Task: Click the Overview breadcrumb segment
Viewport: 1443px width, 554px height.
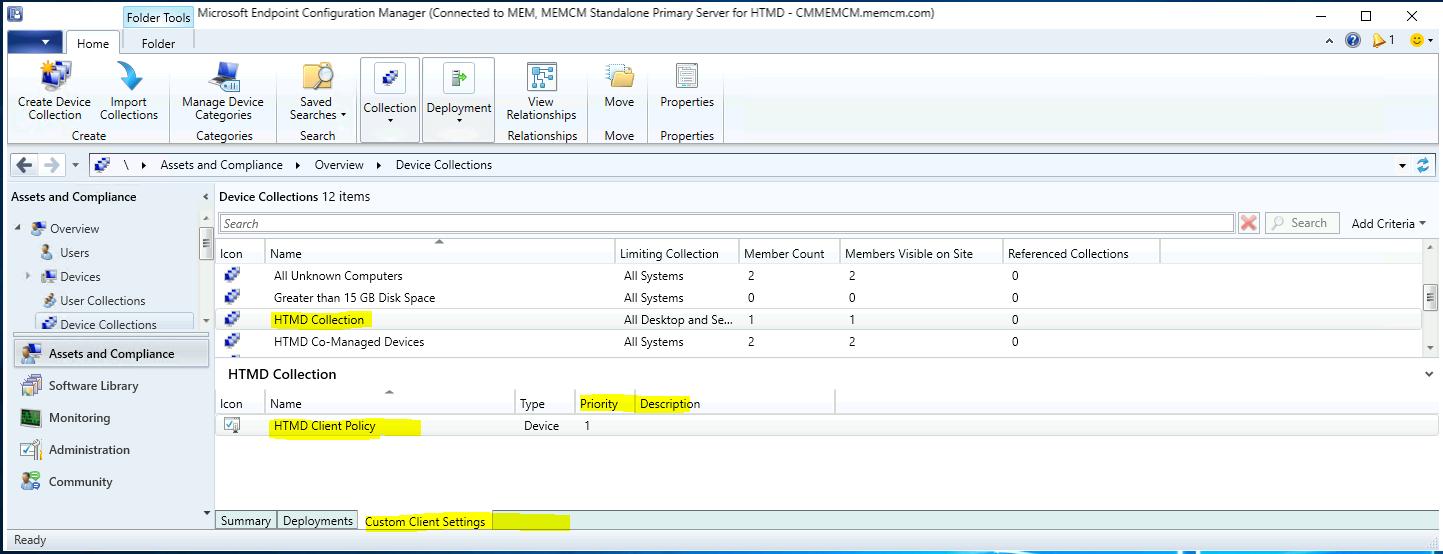Action: pos(339,165)
